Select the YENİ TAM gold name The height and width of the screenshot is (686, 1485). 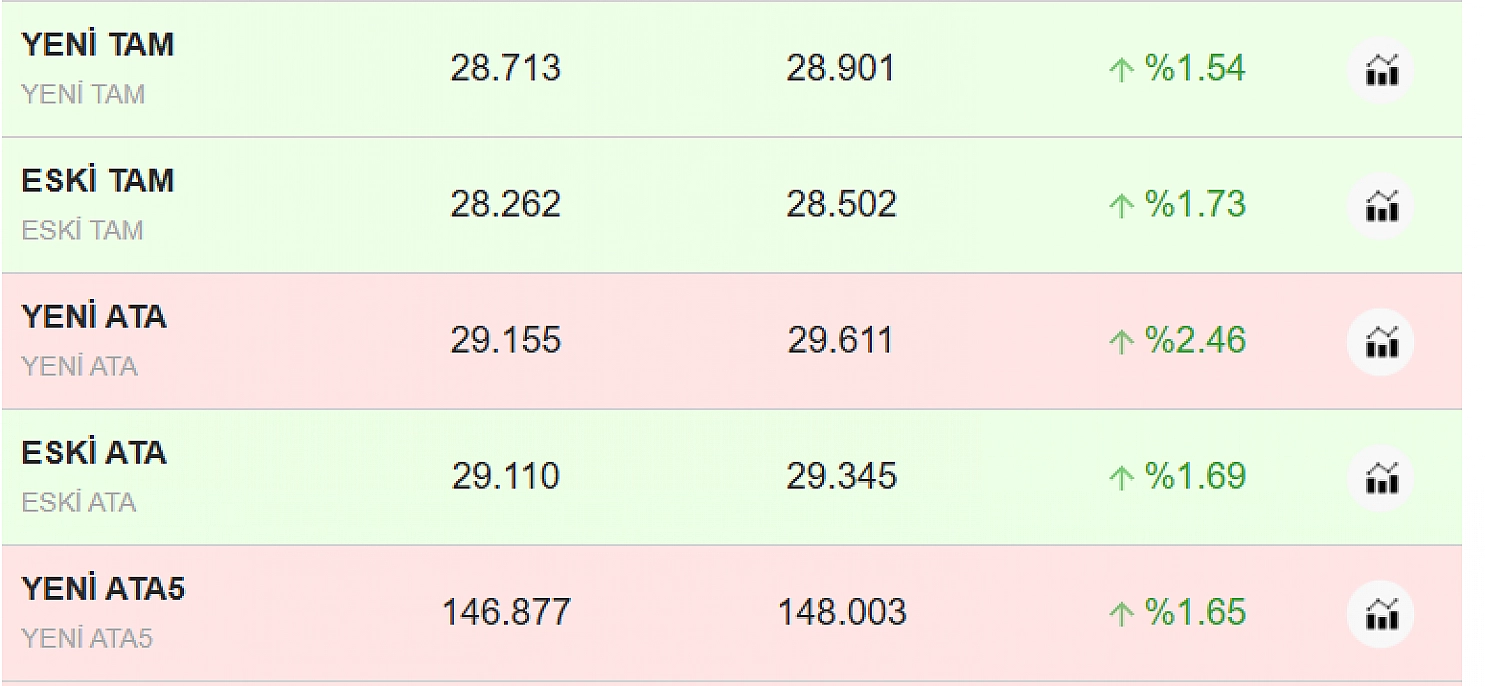click(97, 44)
